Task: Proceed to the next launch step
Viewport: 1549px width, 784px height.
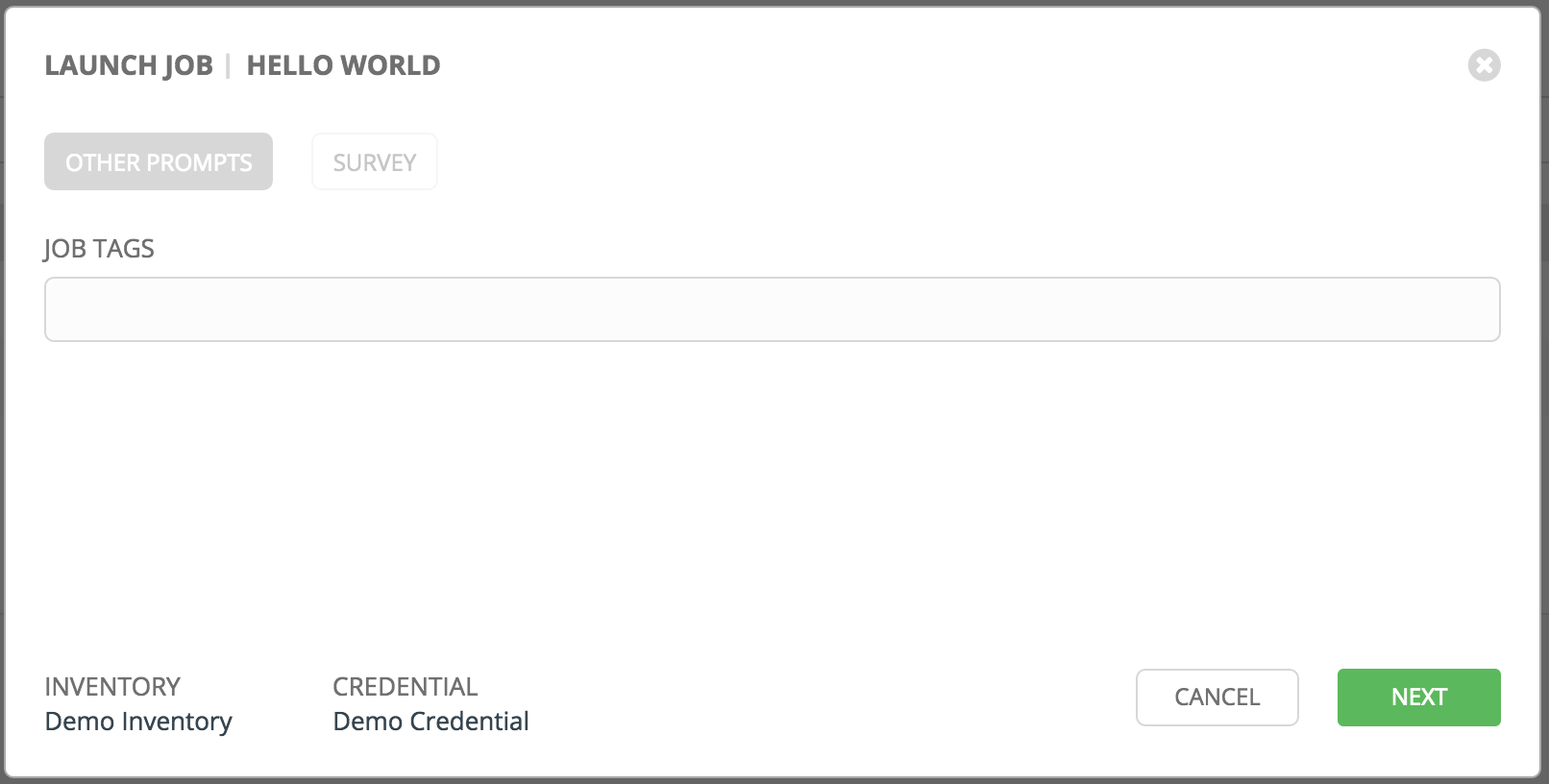Action: click(1418, 697)
